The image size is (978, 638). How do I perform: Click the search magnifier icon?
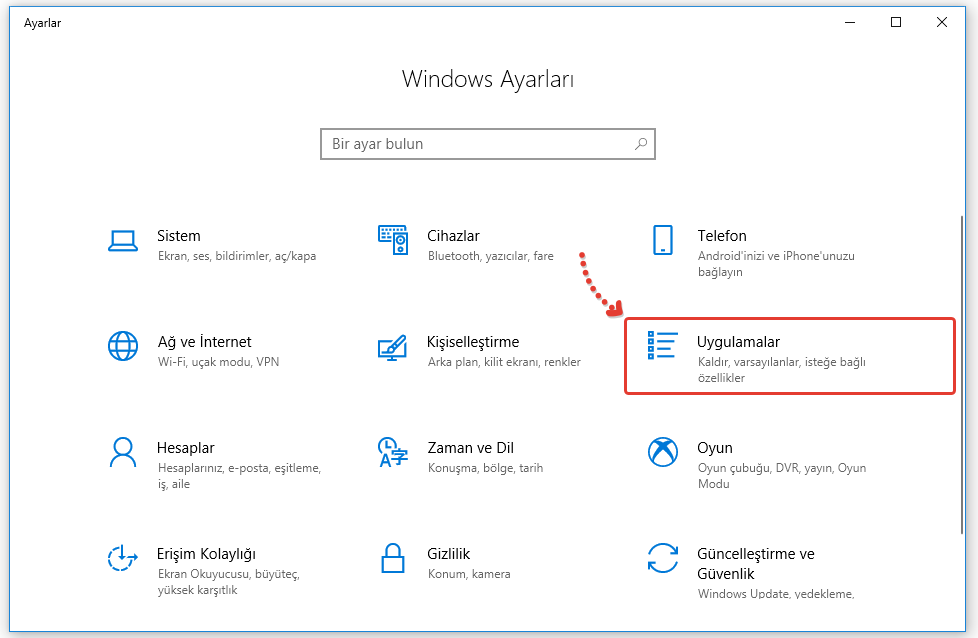pyautogui.click(x=641, y=144)
